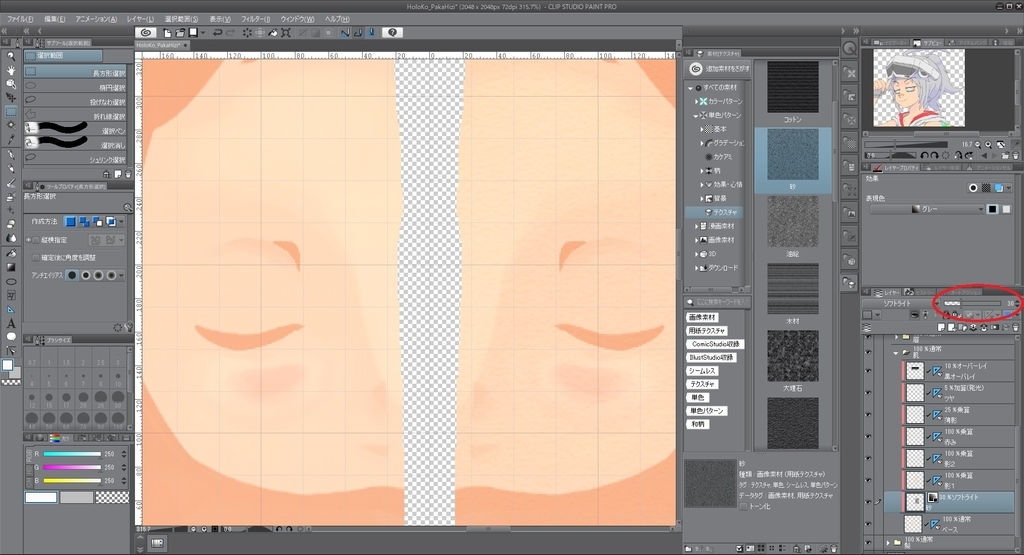
Task: Expand the カラーパターン tree node
Action: (696, 101)
